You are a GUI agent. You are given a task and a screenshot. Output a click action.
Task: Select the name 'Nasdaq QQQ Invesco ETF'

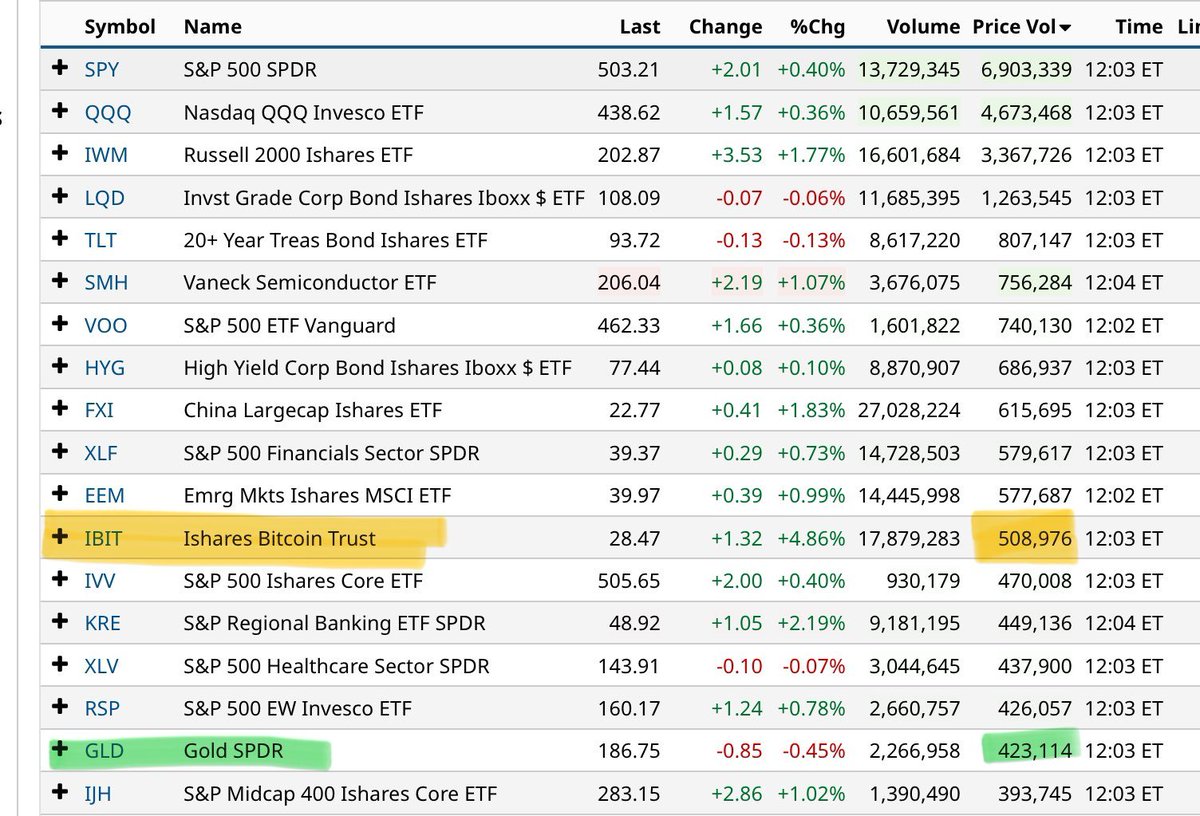tap(304, 113)
